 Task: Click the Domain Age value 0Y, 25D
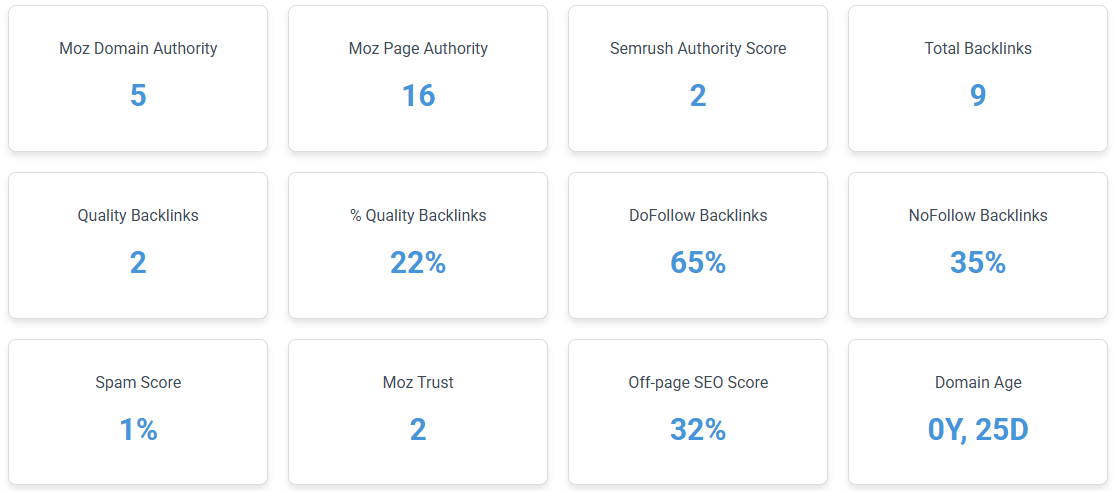click(978, 430)
